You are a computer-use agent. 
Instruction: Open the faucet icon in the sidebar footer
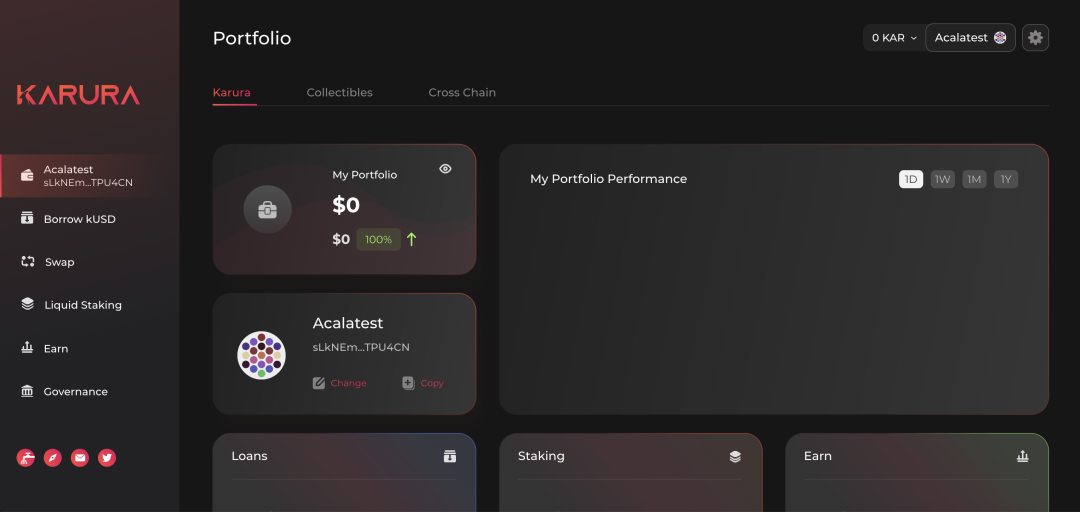(x=26, y=458)
